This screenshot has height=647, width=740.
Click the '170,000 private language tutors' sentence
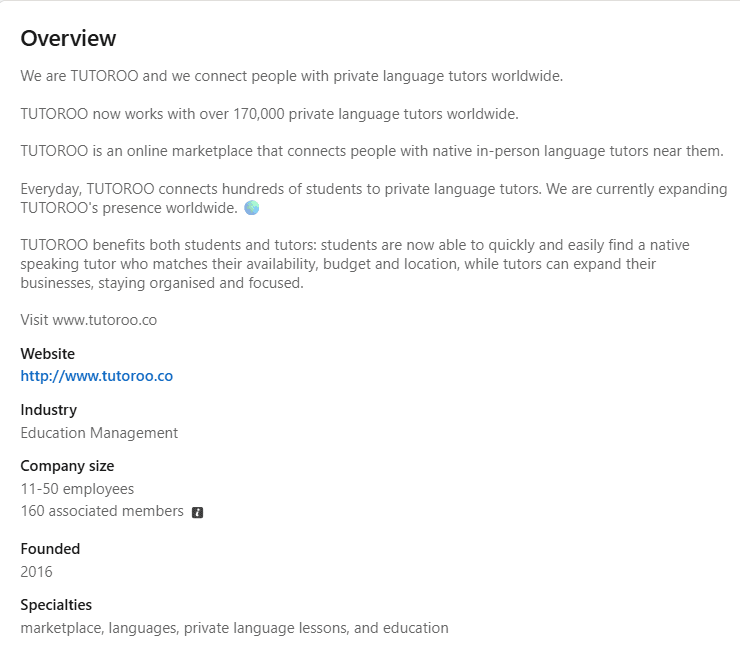(269, 114)
